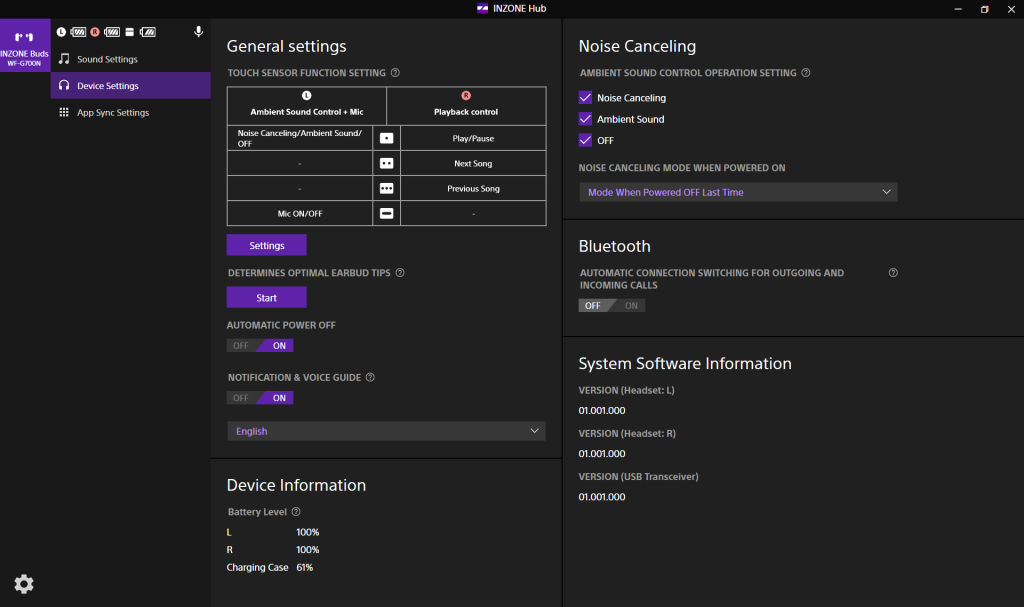1024x607 pixels.
Task: Click the maximize/restore window button
Action: coord(985,9)
